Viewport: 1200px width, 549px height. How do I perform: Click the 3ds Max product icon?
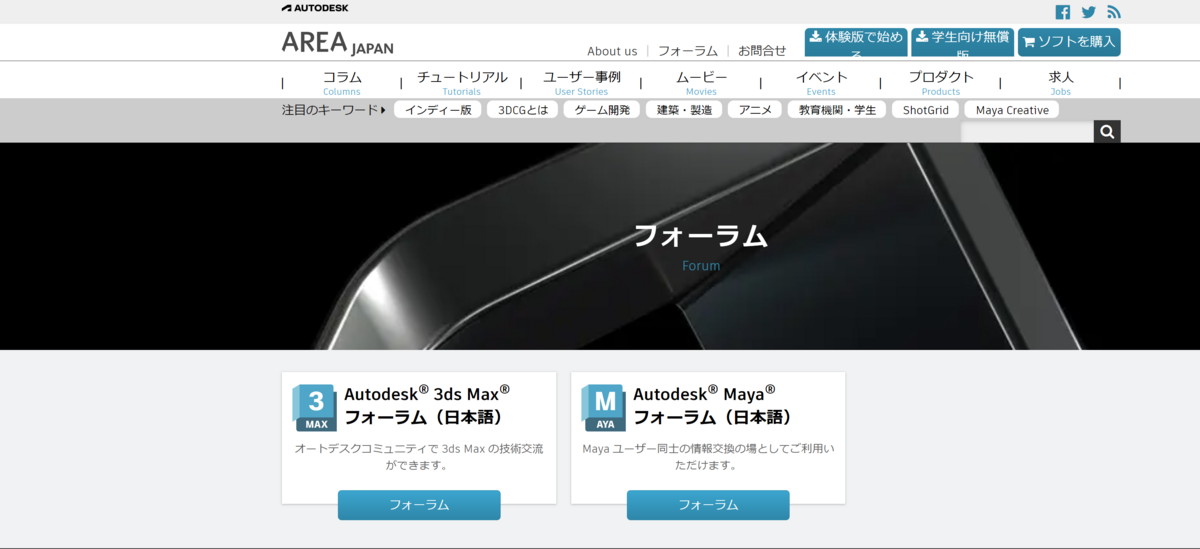(x=315, y=407)
